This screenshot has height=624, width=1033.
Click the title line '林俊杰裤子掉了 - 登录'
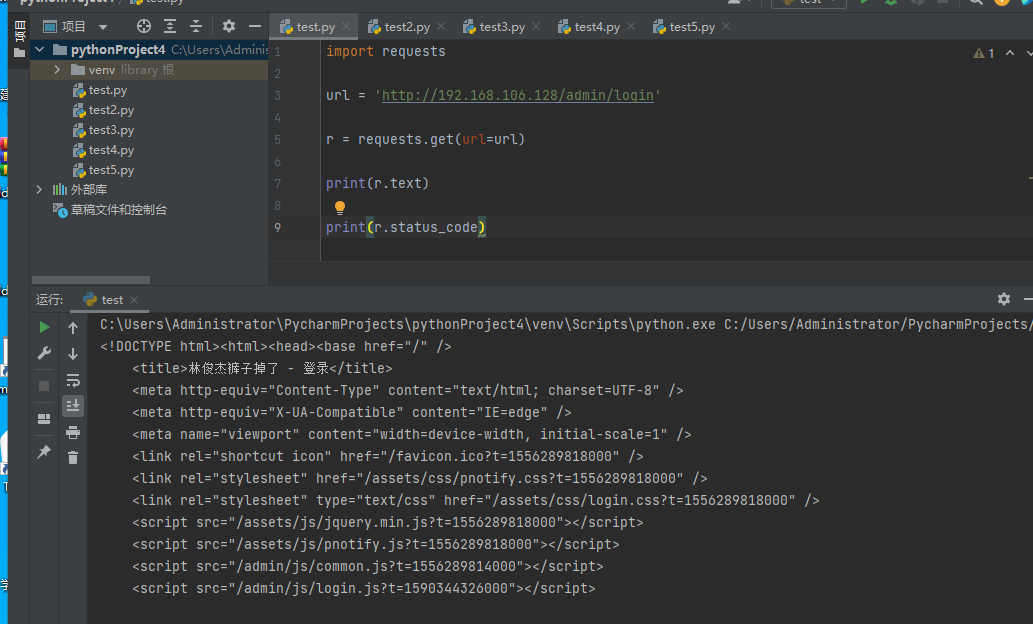[x=262, y=368]
